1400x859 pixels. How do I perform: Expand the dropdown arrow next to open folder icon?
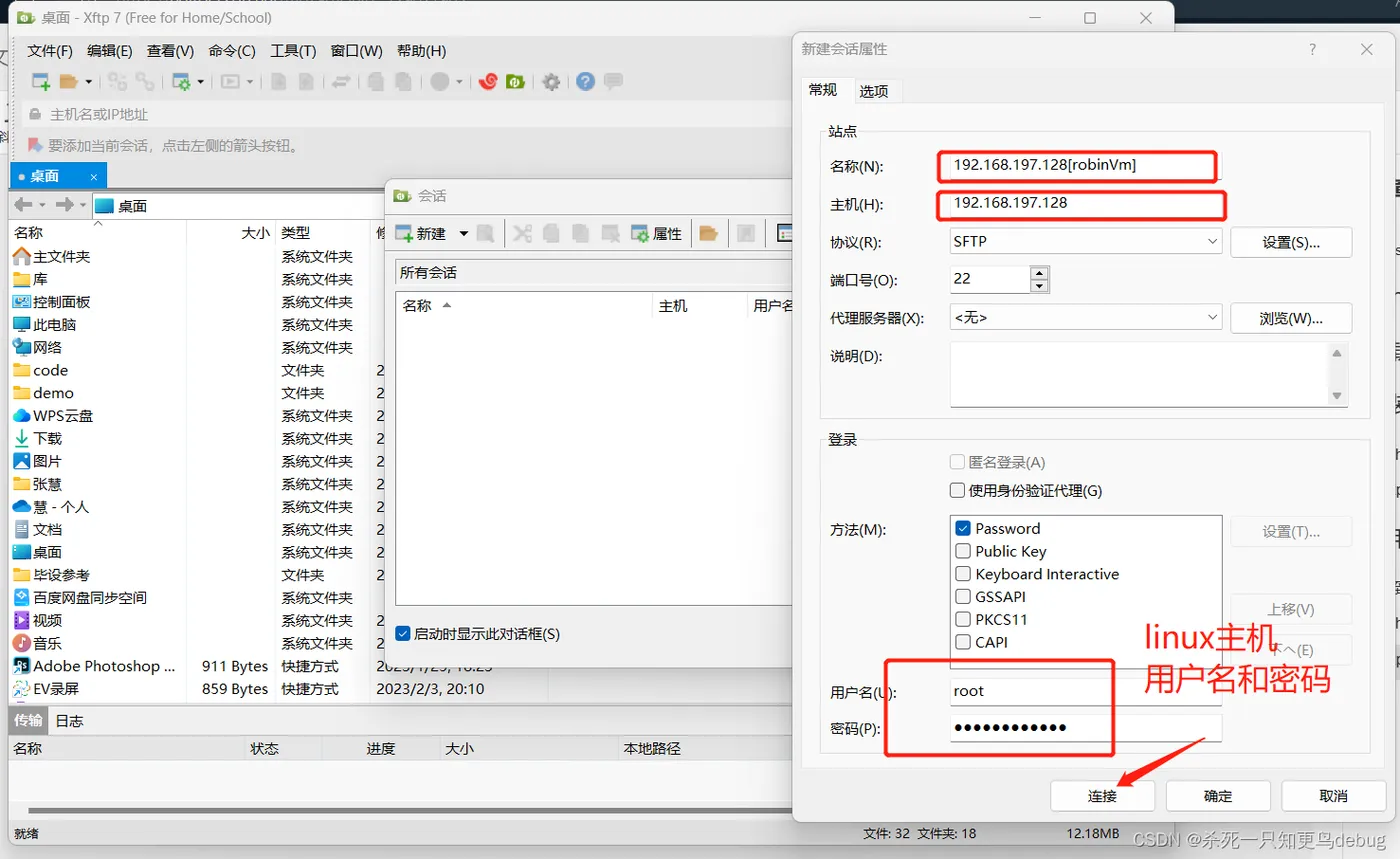tap(88, 82)
